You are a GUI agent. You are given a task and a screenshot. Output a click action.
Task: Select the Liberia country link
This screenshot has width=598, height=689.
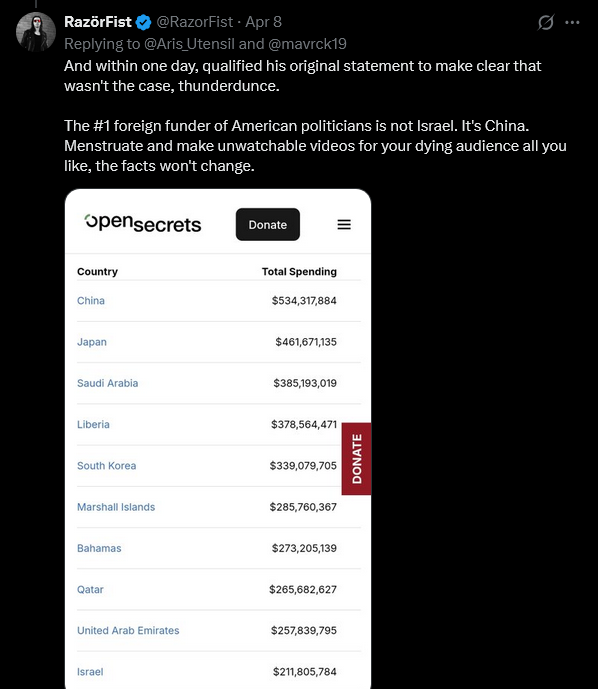93,424
